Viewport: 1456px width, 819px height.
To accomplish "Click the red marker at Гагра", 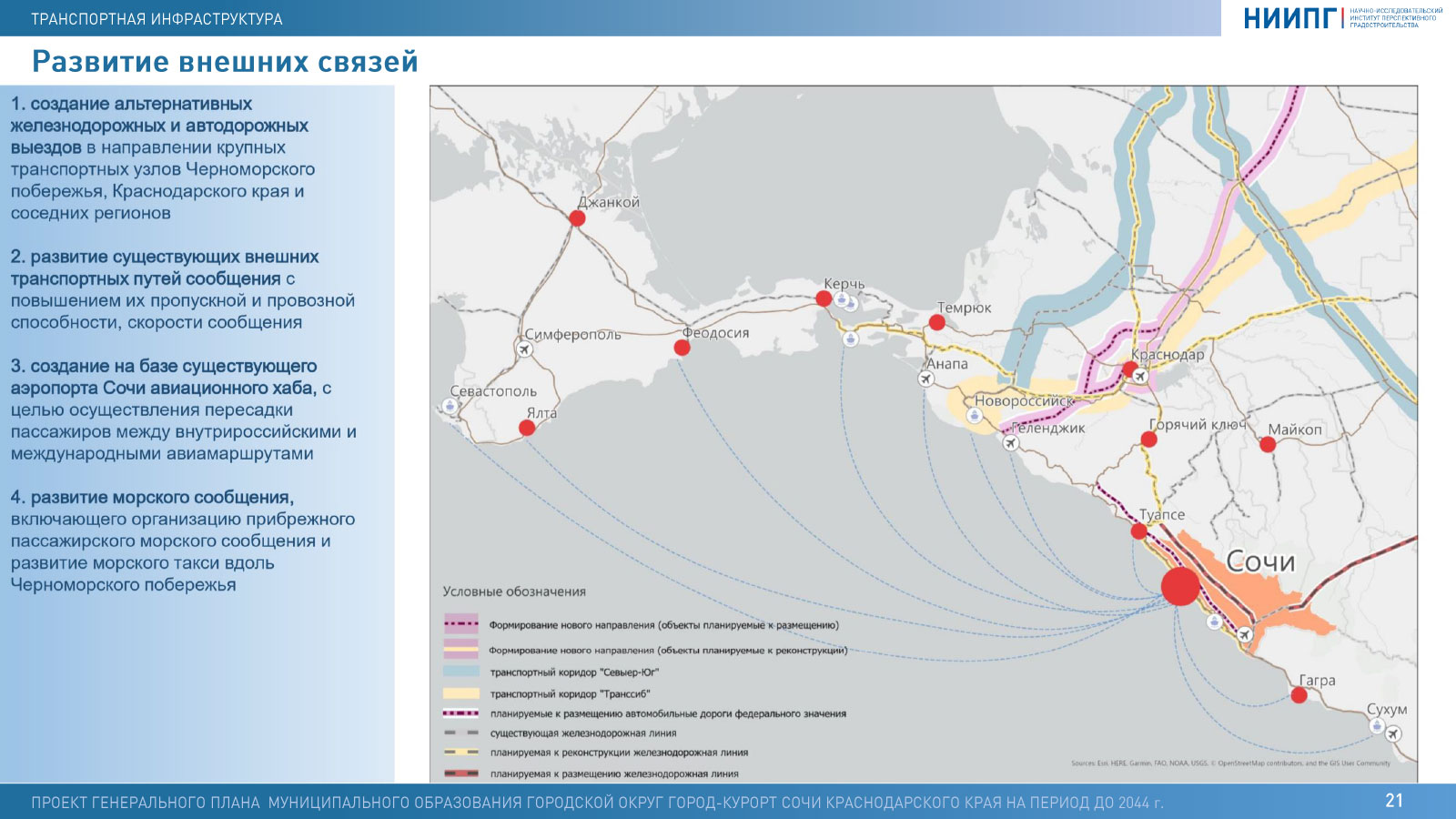I will [x=1299, y=695].
